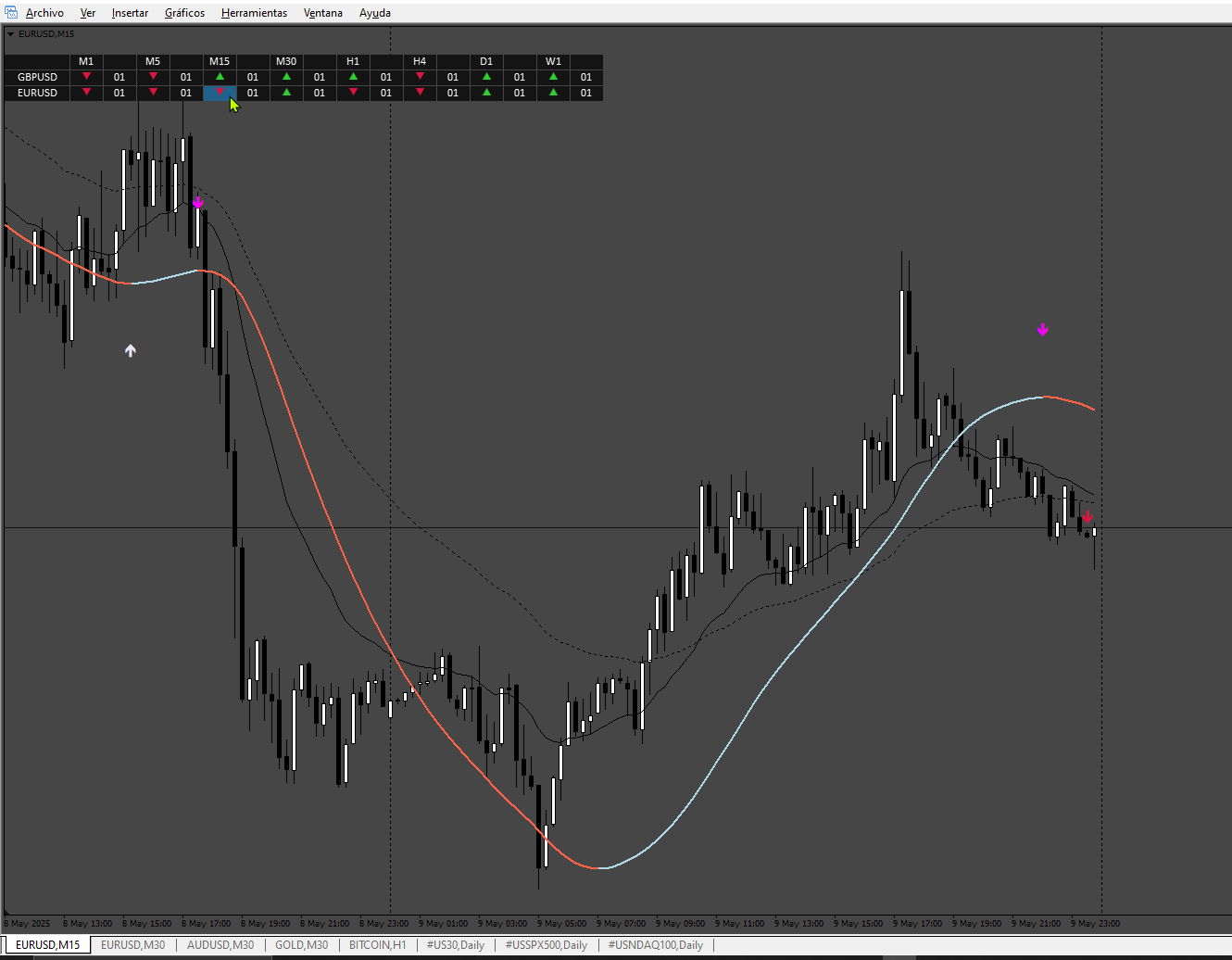This screenshot has height=960, width=1232.
Task: Click GBPUSD M30 green up arrow
Action: [286, 77]
